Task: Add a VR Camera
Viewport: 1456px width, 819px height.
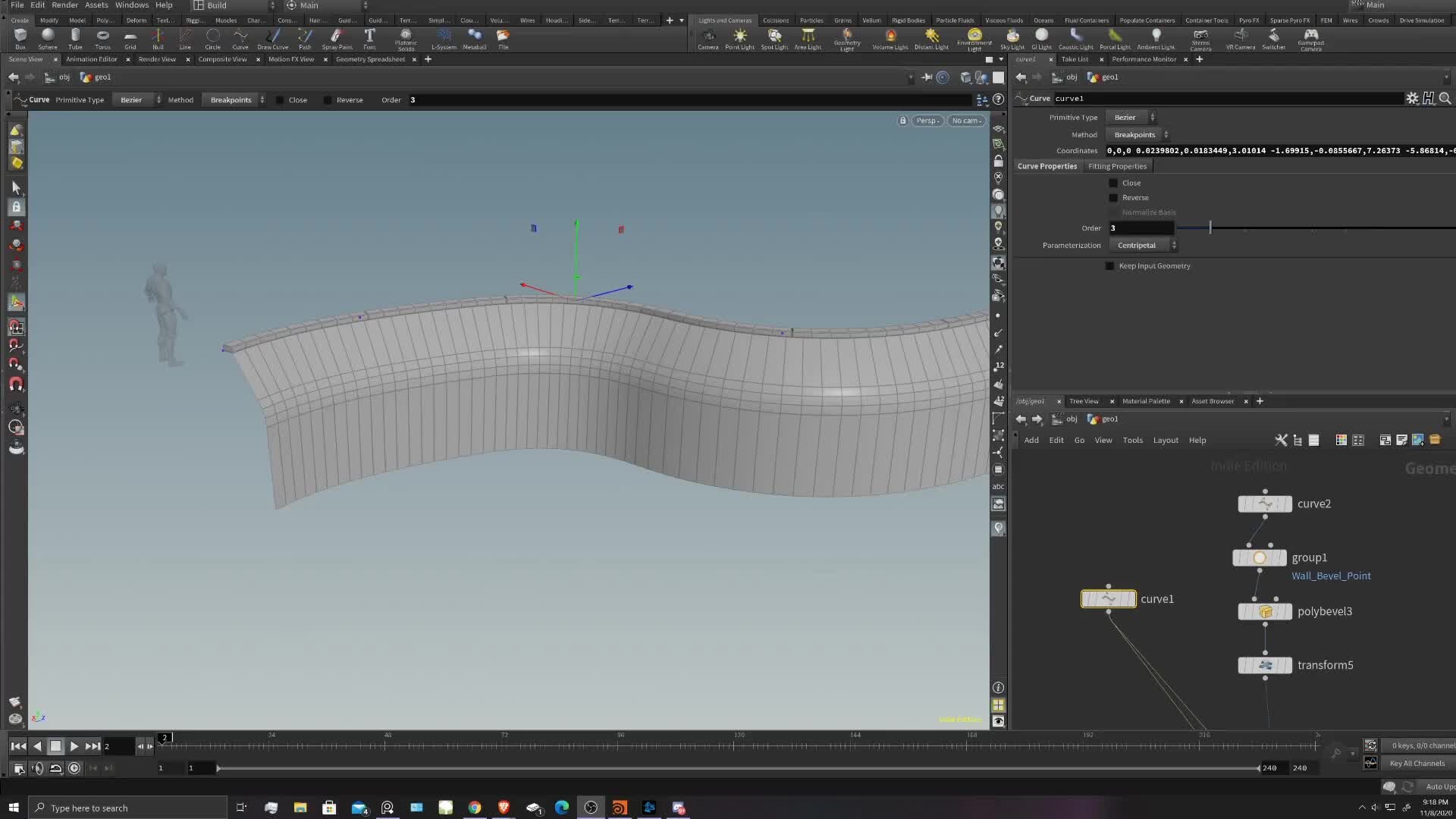Action: click(x=1241, y=39)
